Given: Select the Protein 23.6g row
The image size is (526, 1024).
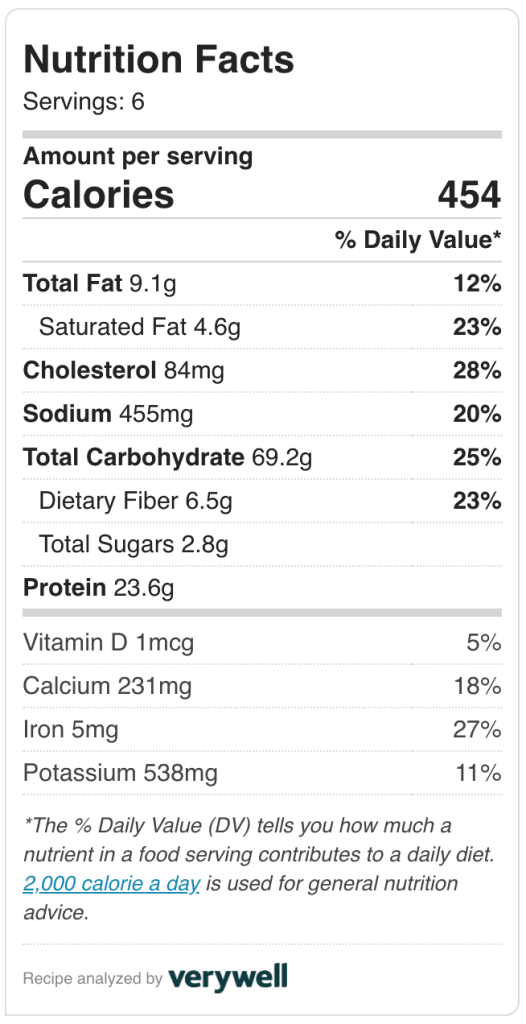Looking at the screenshot, I should 263,588.
